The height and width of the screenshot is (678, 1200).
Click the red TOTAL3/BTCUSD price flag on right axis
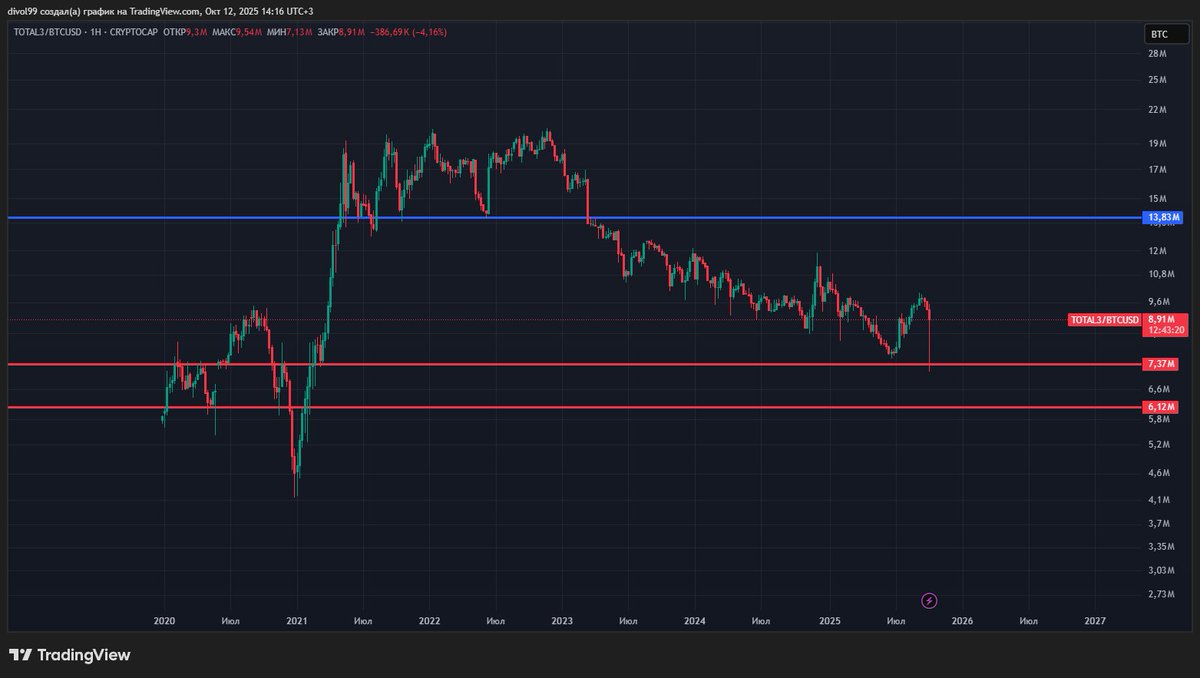click(x=1104, y=320)
